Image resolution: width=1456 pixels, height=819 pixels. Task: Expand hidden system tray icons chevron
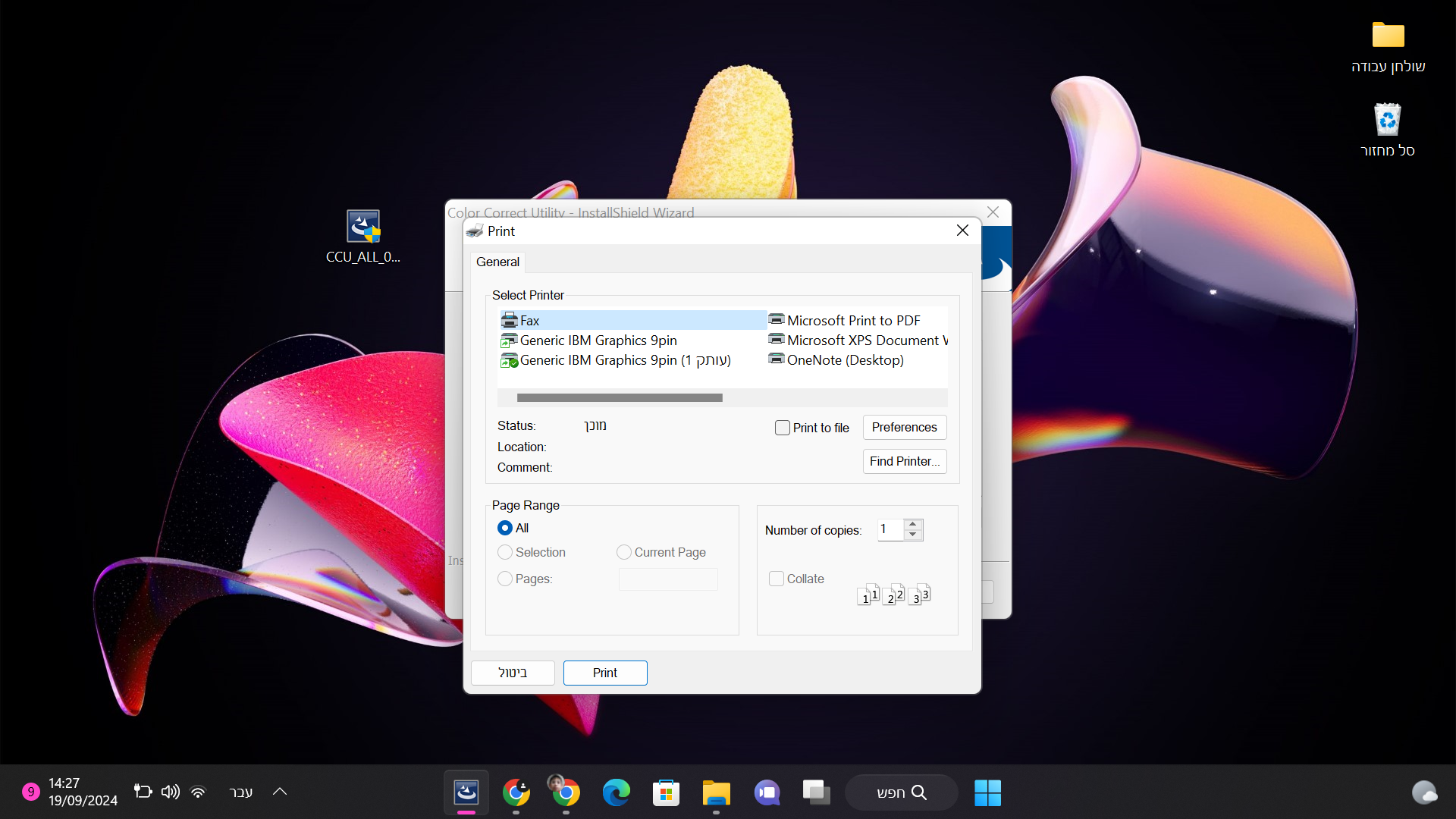280,792
